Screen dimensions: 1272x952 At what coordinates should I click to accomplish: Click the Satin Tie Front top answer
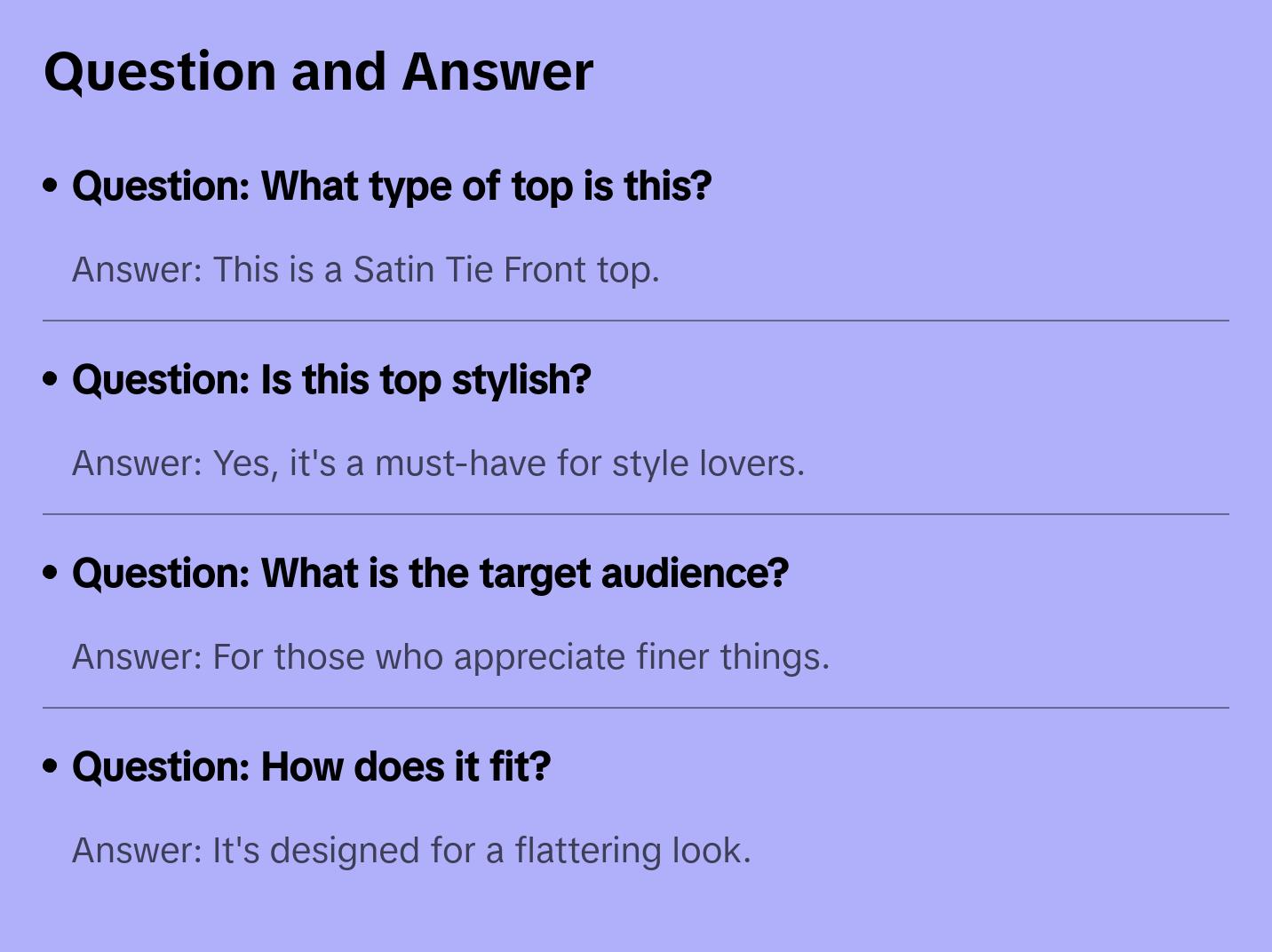(365, 270)
